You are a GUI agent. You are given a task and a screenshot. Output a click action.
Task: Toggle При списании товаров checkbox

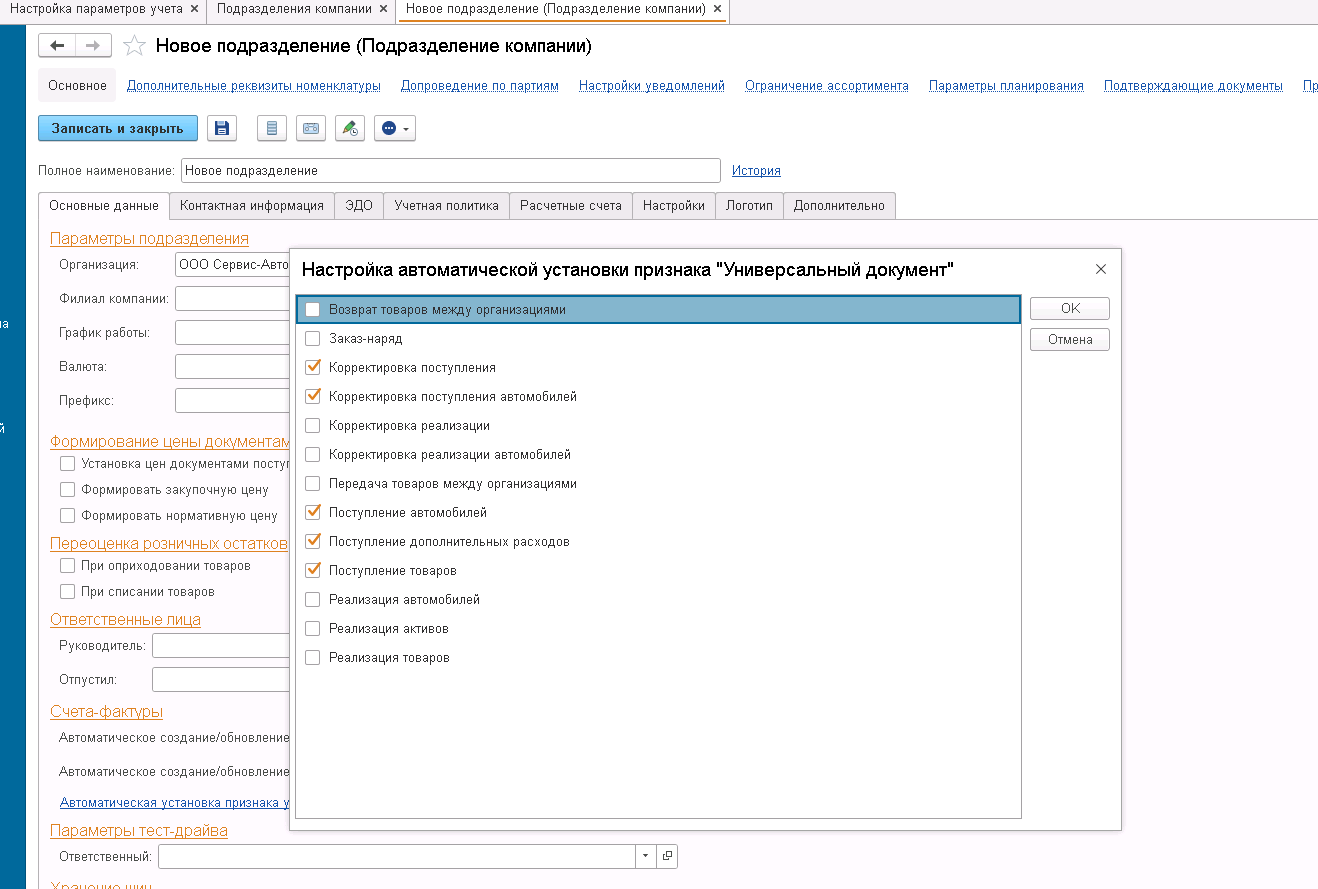[68, 592]
